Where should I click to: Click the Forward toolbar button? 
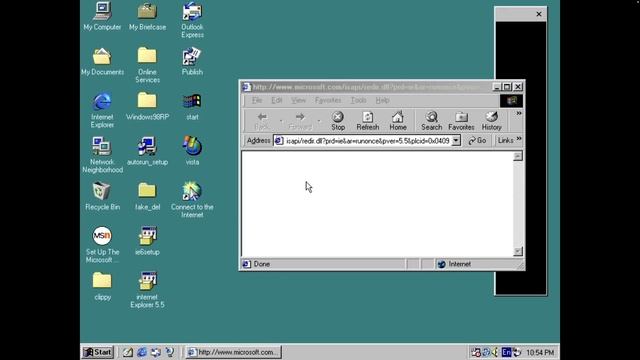coord(300,121)
